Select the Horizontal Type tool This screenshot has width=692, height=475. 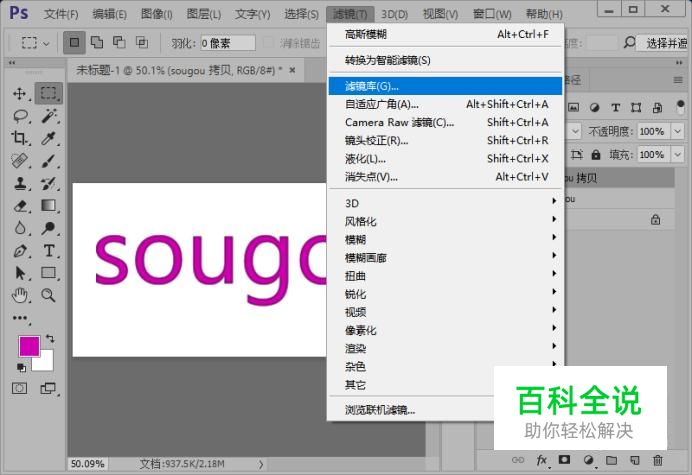[49, 251]
